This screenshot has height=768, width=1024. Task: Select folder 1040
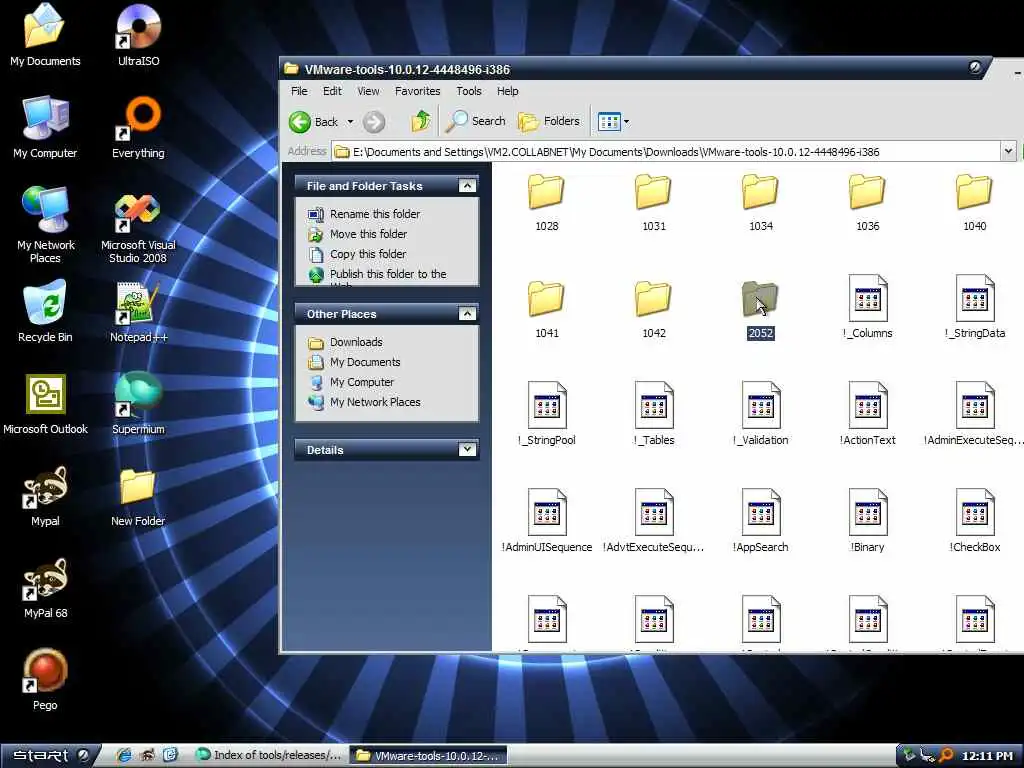pyautogui.click(x=974, y=201)
